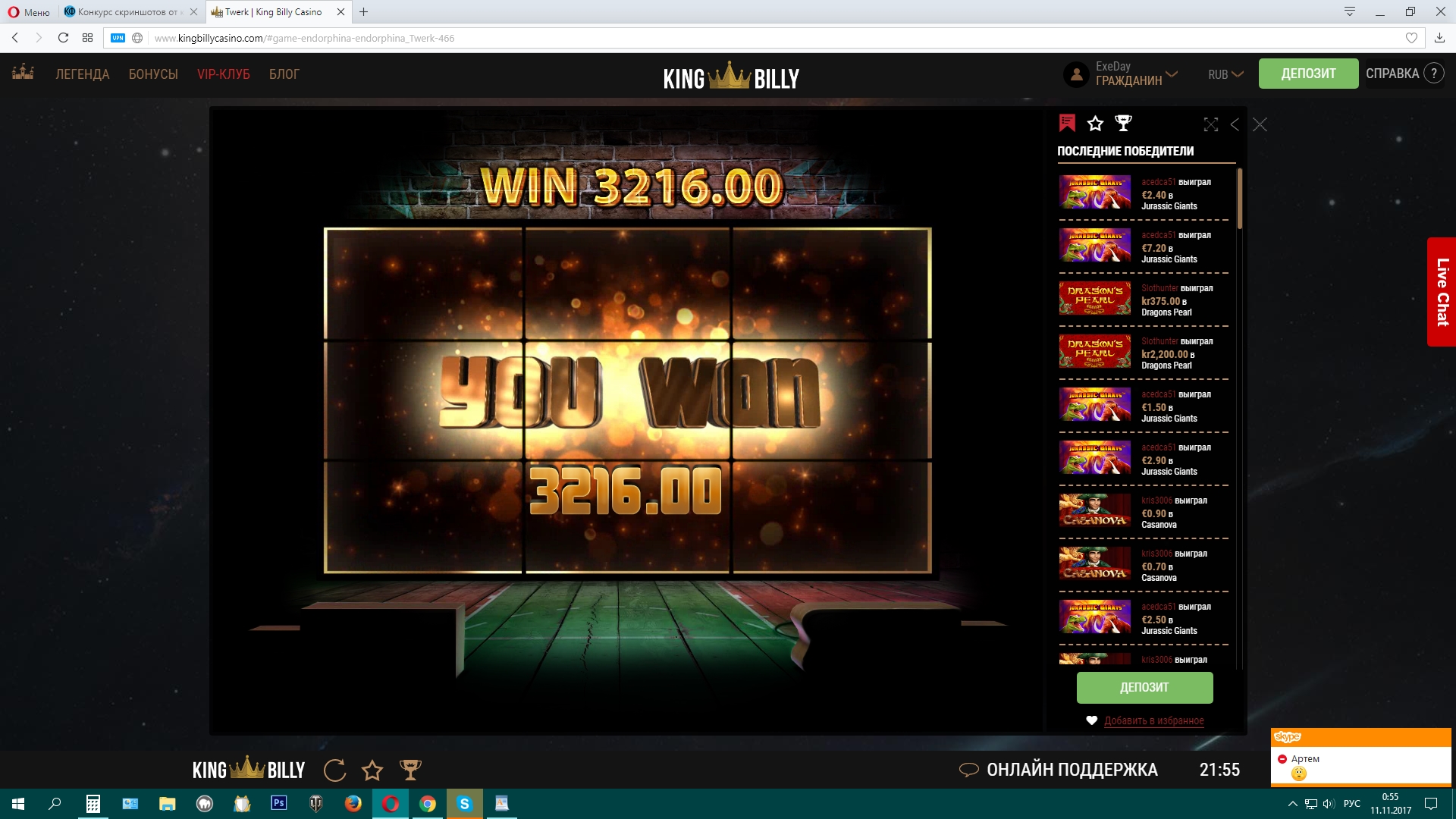Open the recent winners list icon
Viewport: 1456px width, 819px height.
[1068, 123]
